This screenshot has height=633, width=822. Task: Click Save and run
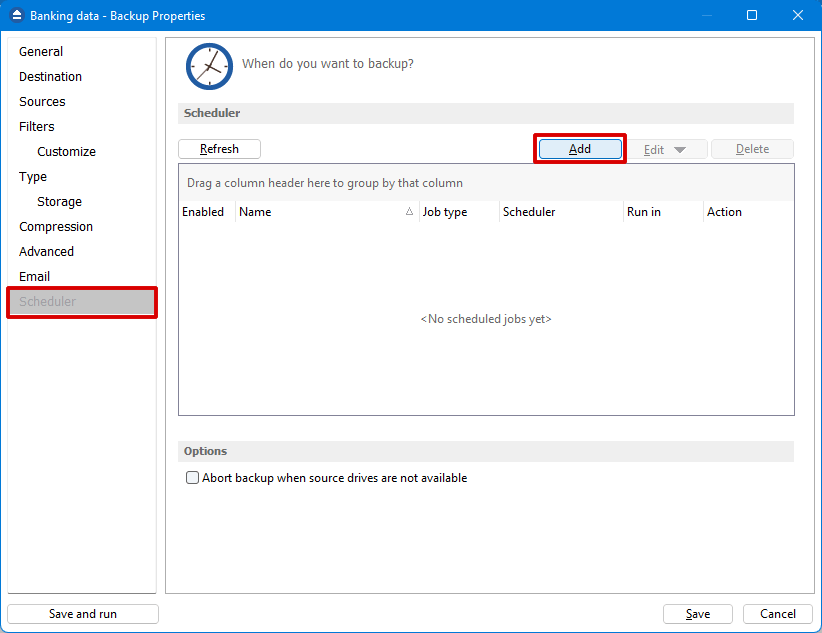tap(82, 613)
